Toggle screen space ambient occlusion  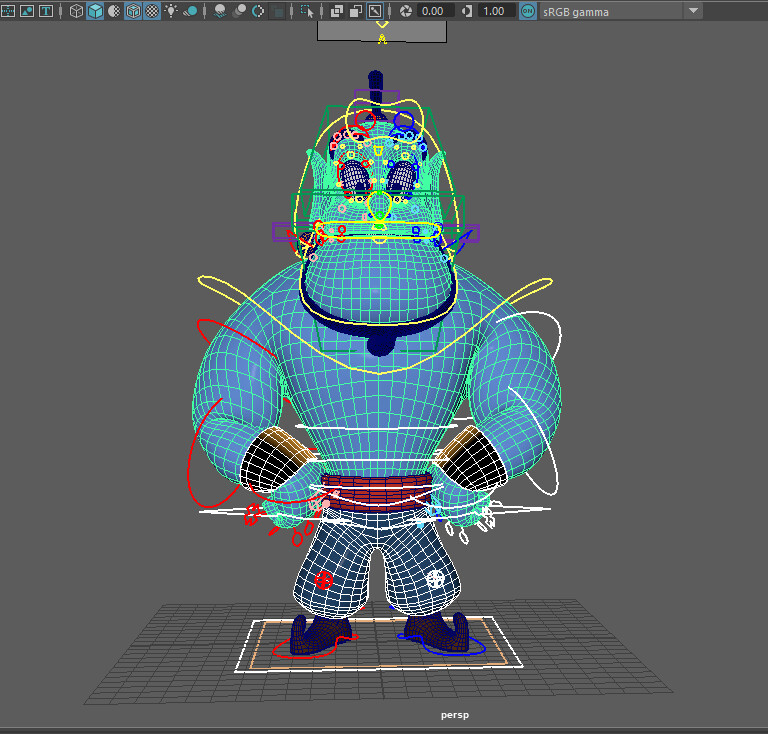(x=220, y=11)
